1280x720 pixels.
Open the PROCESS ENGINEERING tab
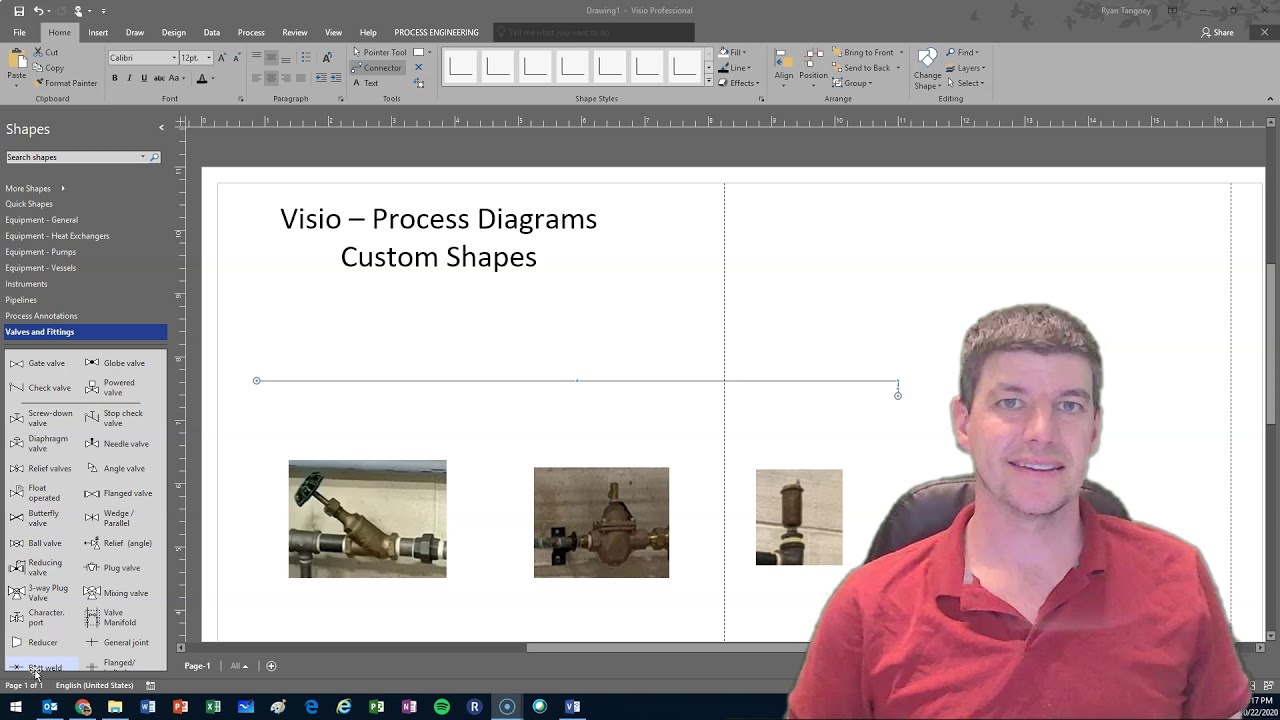coord(436,32)
